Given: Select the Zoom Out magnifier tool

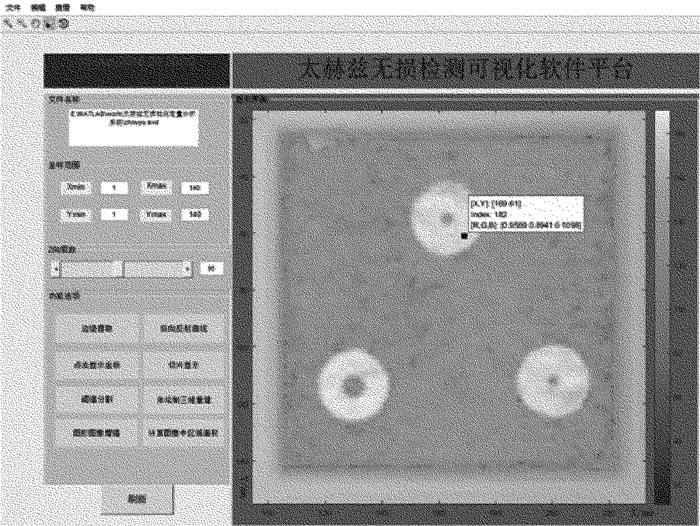Looking at the screenshot, I should 20,22.
